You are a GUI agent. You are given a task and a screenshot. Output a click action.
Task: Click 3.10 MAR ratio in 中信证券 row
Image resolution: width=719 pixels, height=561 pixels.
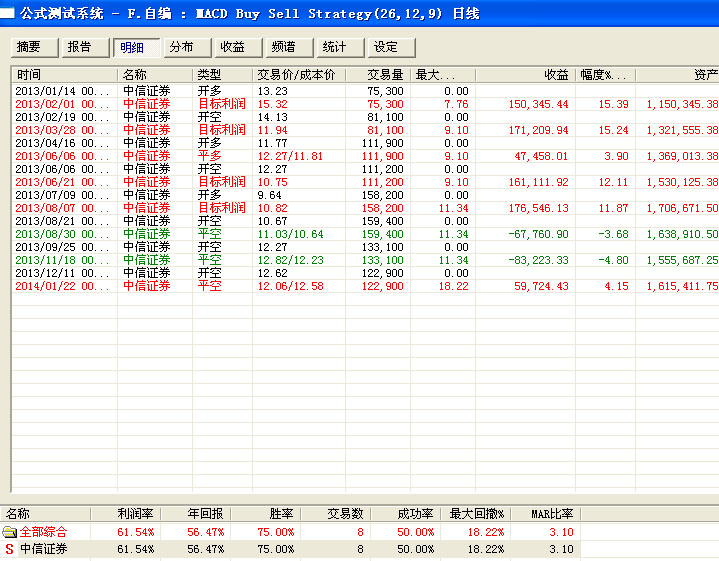click(561, 549)
